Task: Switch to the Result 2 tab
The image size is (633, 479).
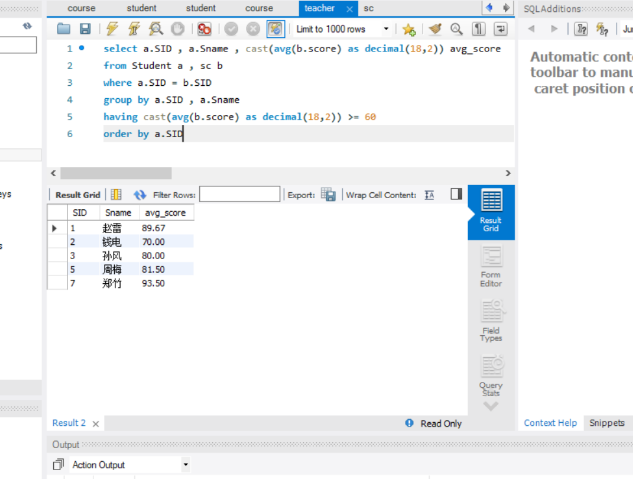Action: pos(69,423)
